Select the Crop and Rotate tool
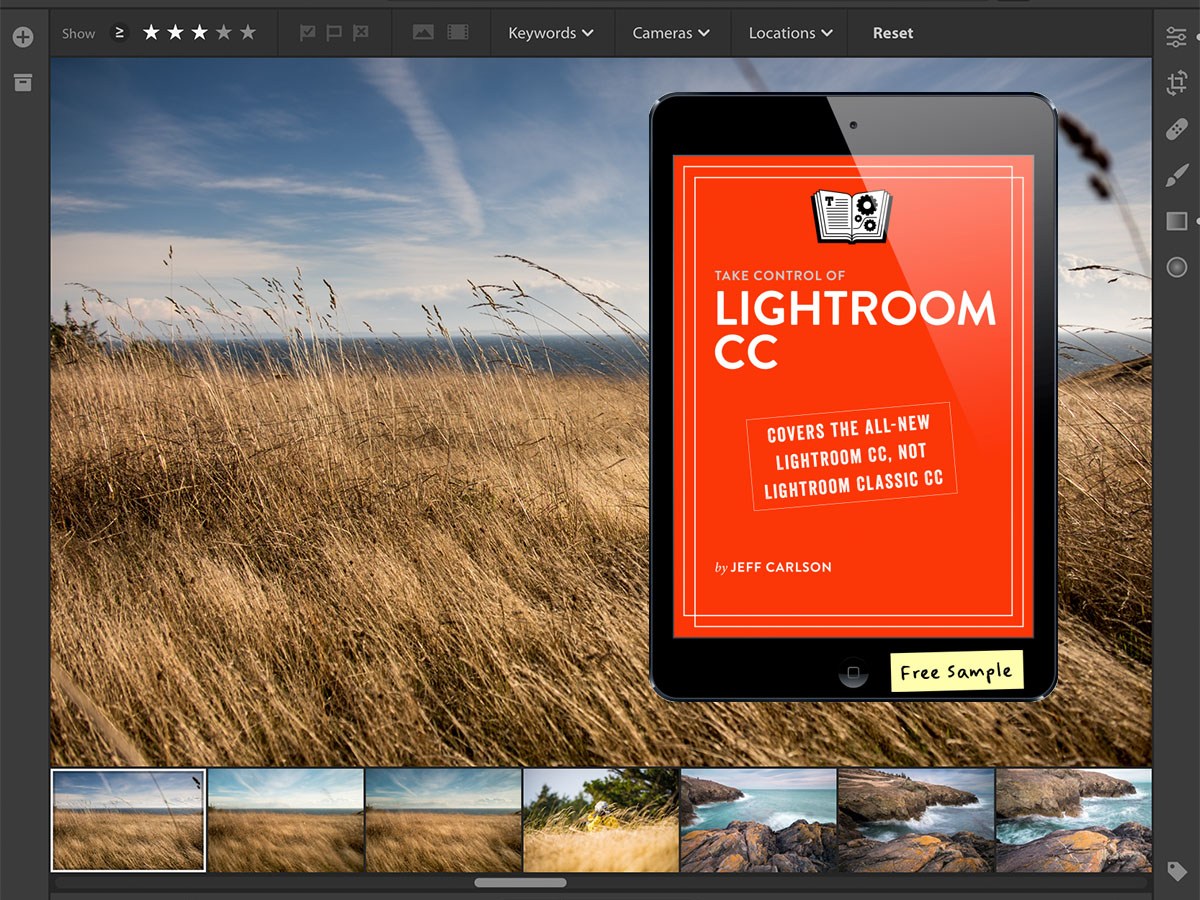 point(1176,84)
